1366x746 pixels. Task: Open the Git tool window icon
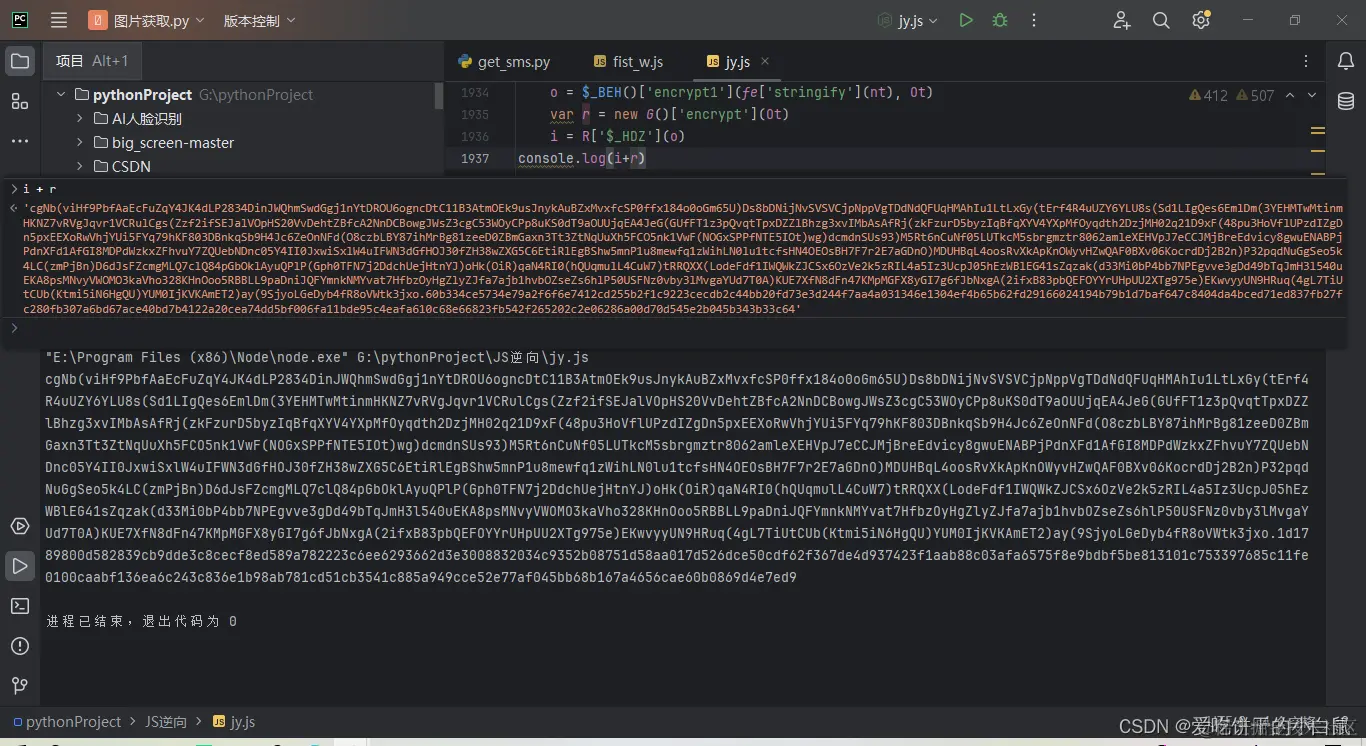[x=20, y=686]
